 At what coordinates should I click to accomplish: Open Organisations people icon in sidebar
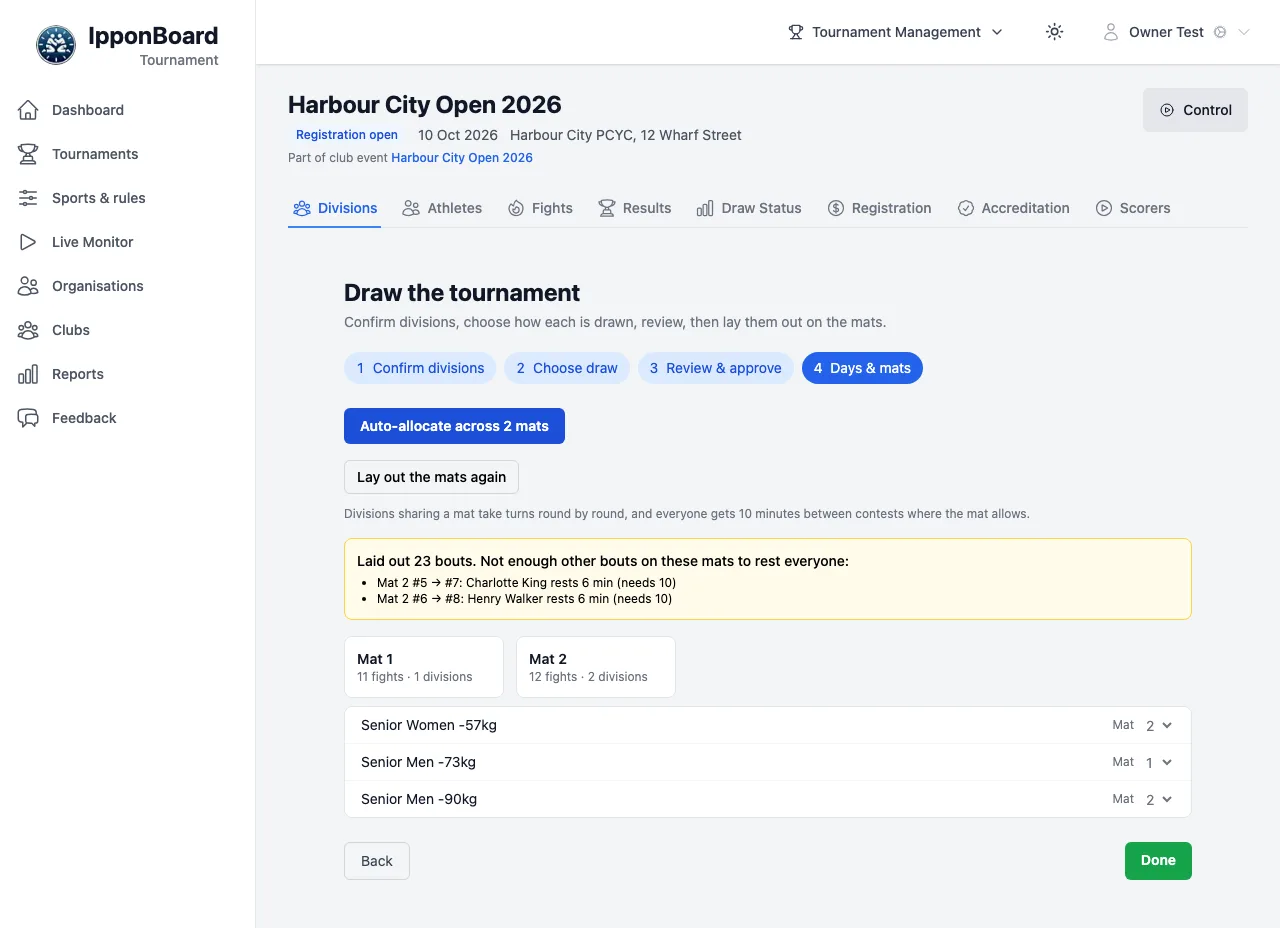(28, 286)
